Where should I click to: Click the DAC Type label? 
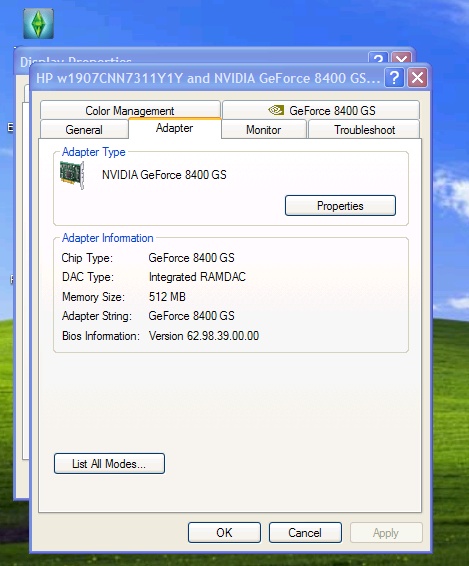[x=88, y=277]
